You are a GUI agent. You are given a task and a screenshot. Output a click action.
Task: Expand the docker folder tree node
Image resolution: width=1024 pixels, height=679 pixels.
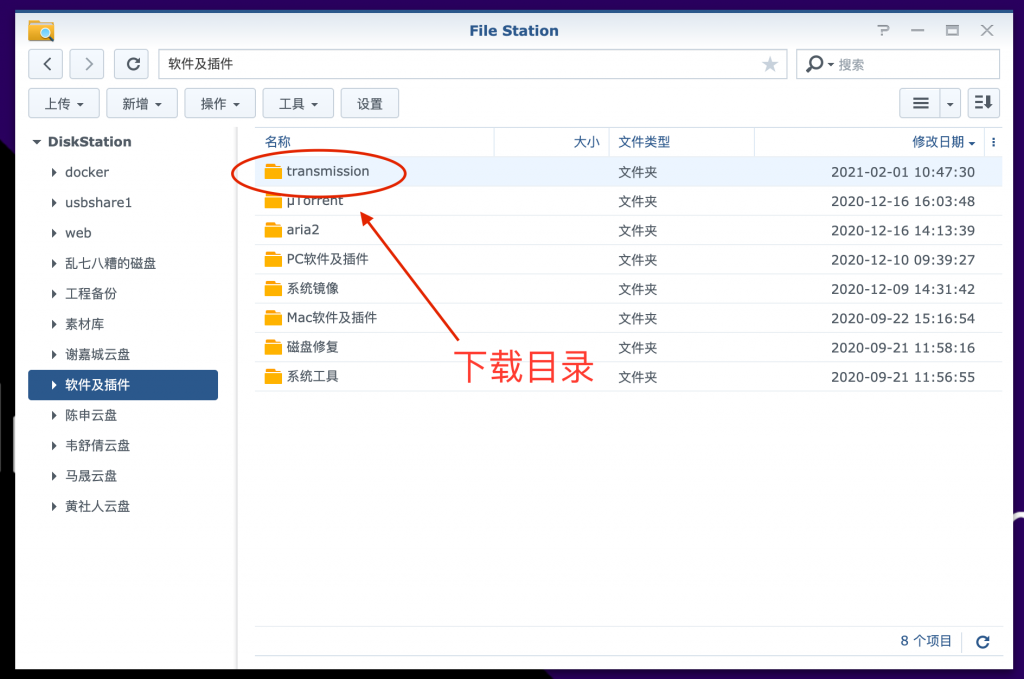pyautogui.click(x=54, y=172)
